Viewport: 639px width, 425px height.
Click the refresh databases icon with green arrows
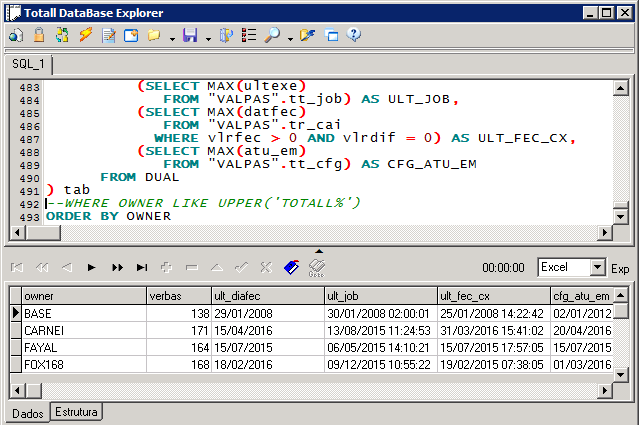(x=62, y=35)
